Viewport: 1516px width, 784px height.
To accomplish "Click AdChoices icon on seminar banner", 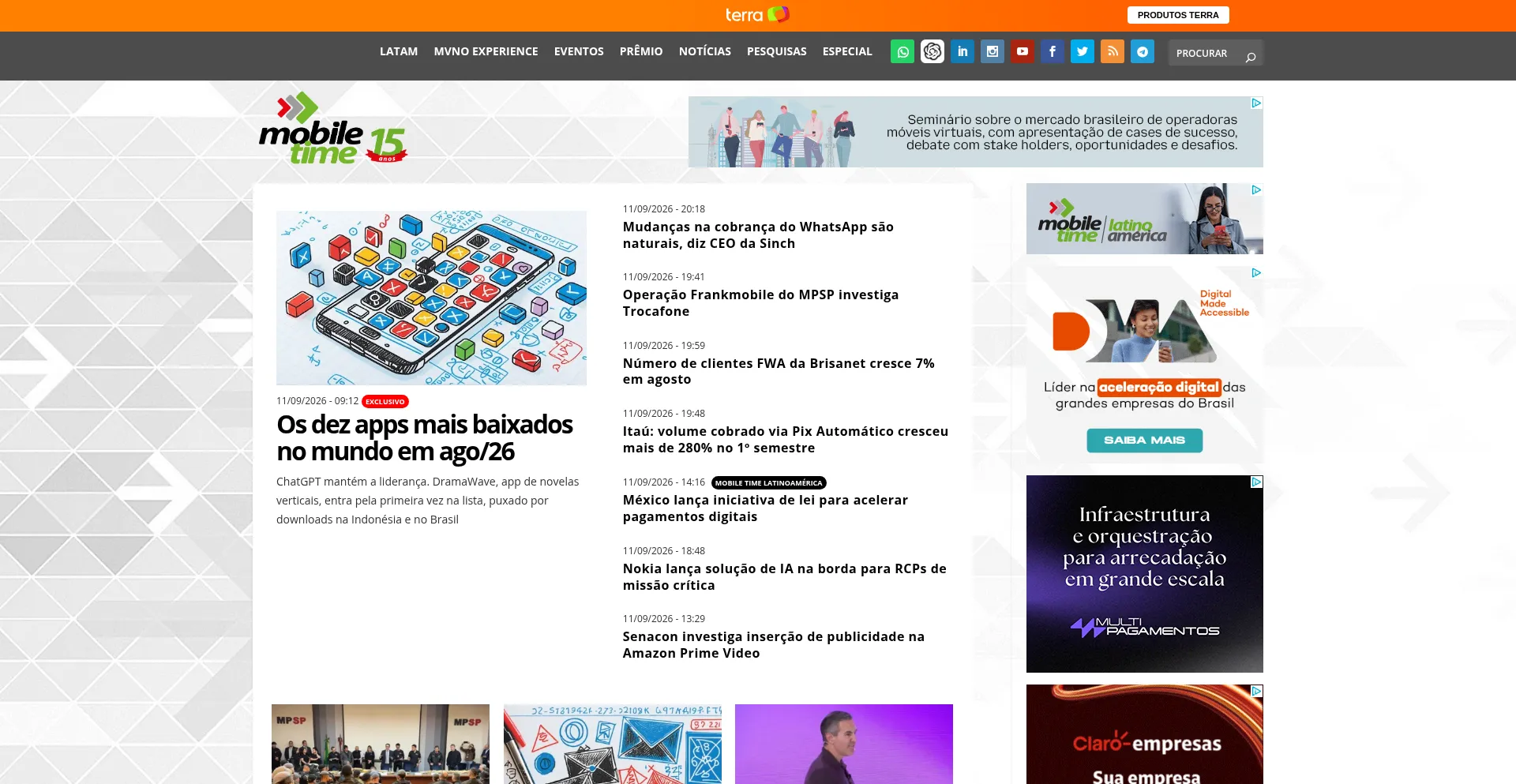I will coord(1256,103).
